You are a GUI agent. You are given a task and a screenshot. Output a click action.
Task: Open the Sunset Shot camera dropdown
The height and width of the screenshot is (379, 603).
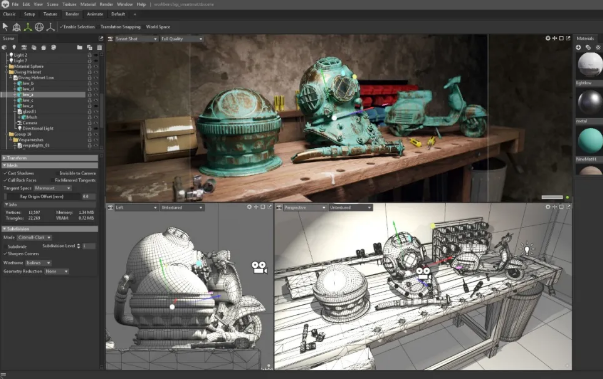tap(136, 39)
